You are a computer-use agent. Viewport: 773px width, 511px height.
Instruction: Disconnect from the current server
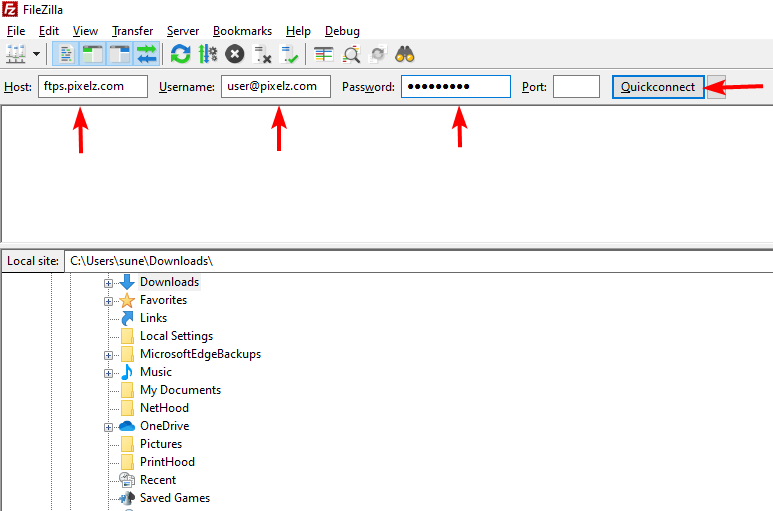(262, 54)
